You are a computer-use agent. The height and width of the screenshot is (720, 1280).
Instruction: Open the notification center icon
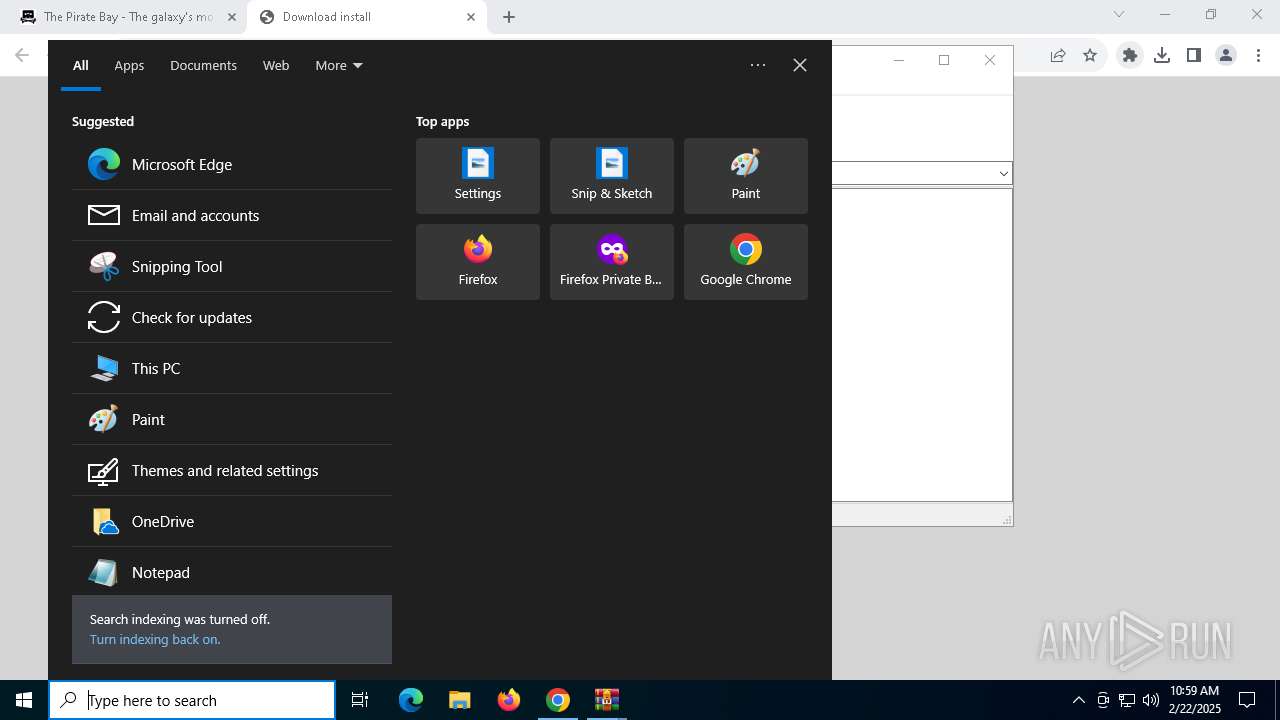[1247, 700]
